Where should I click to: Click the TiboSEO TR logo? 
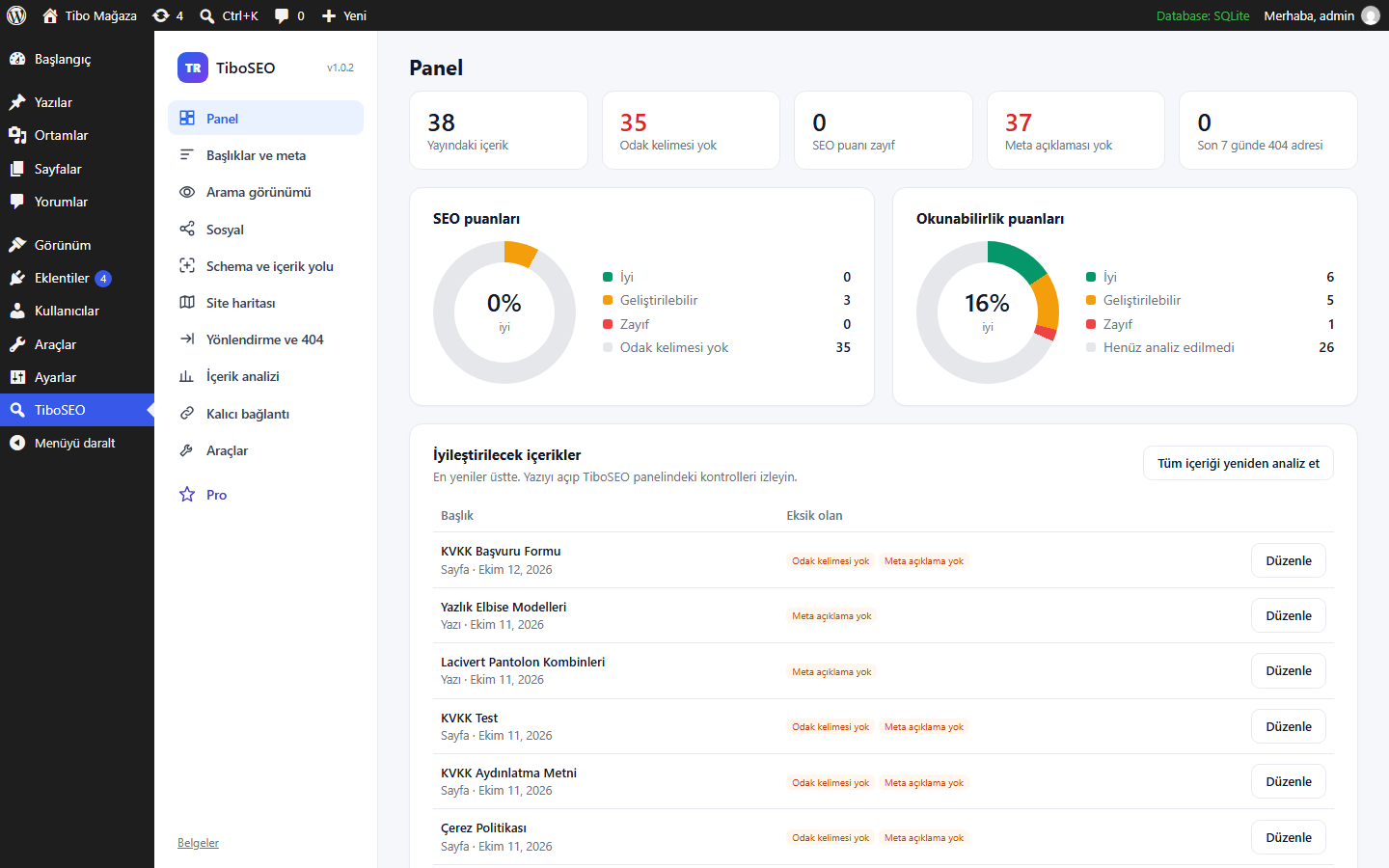193,68
